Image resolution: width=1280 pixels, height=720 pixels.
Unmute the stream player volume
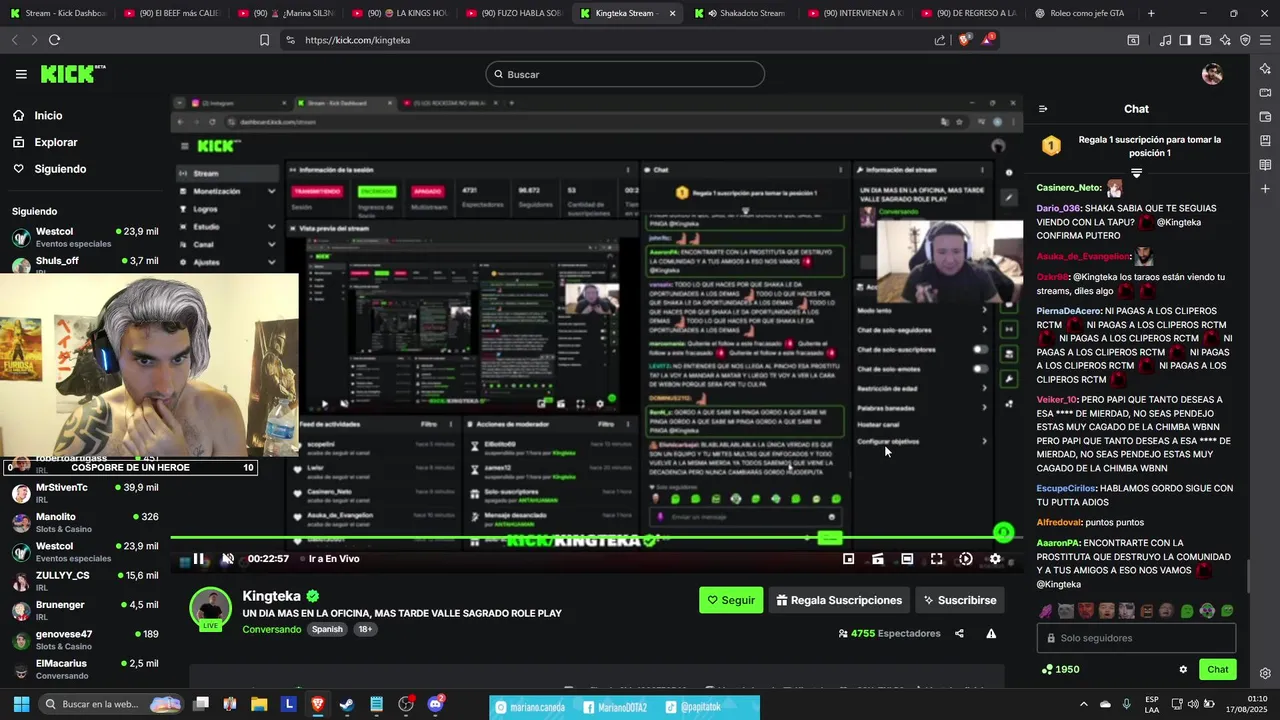(x=227, y=559)
